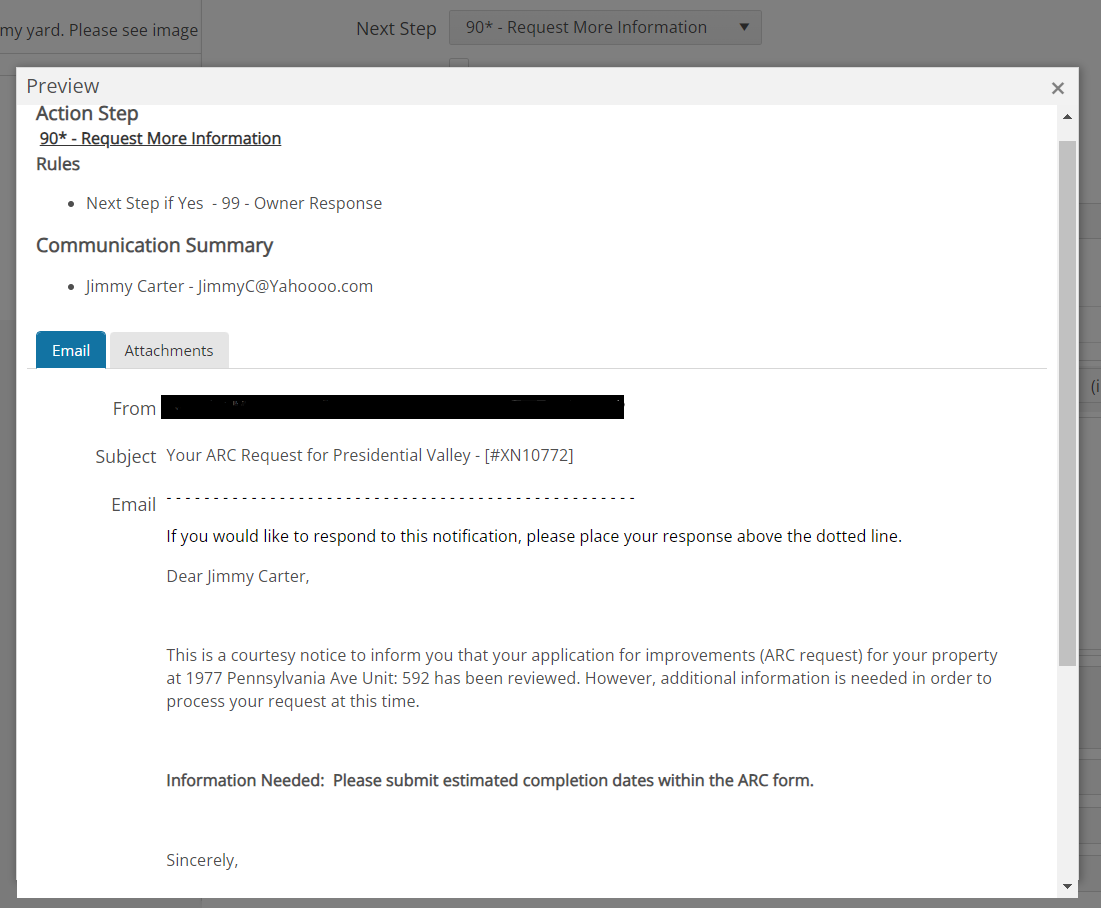
Task: Open the Attachments tab
Action: click(x=169, y=350)
